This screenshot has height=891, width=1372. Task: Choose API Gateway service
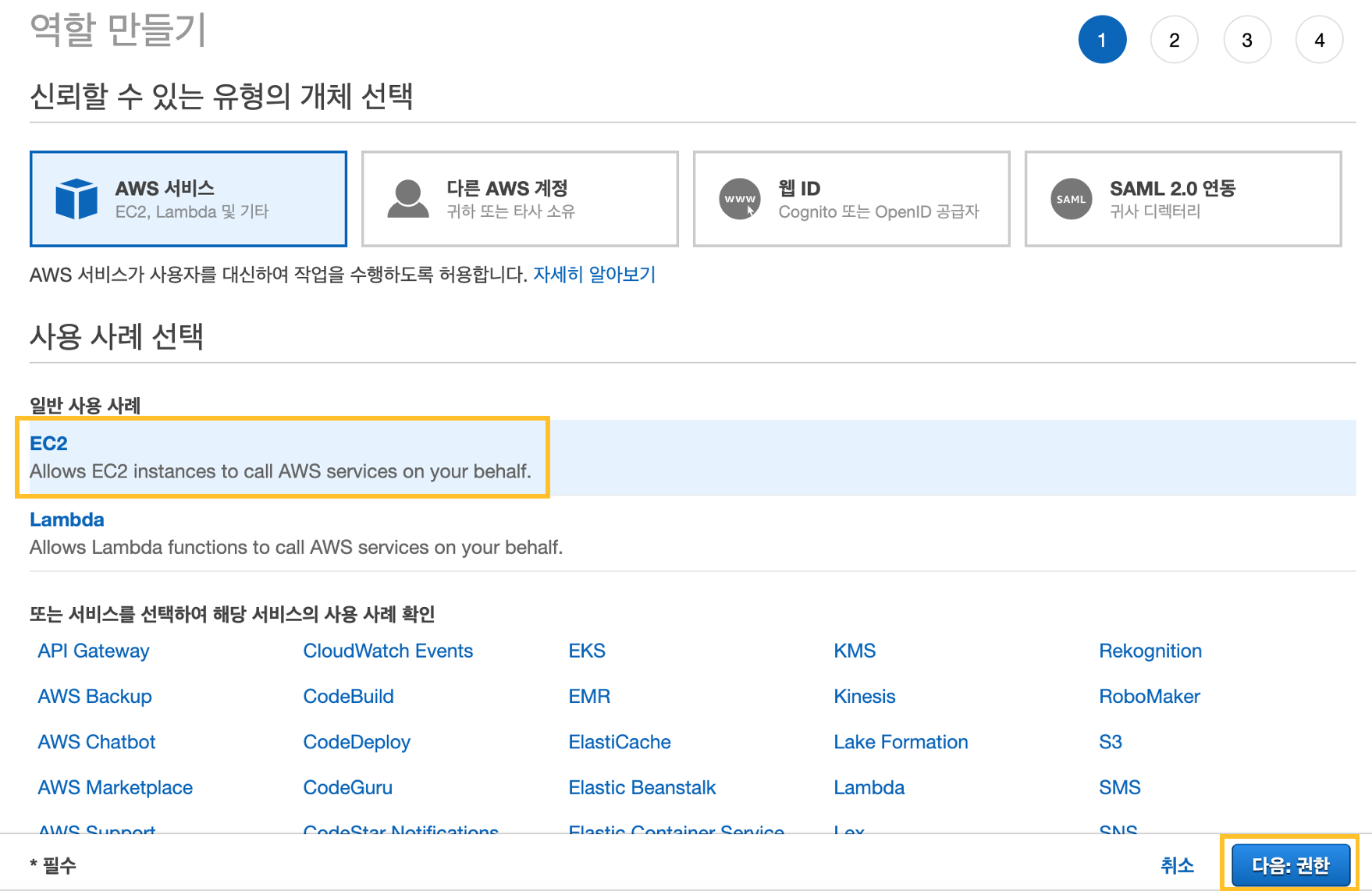(x=94, y=651)
